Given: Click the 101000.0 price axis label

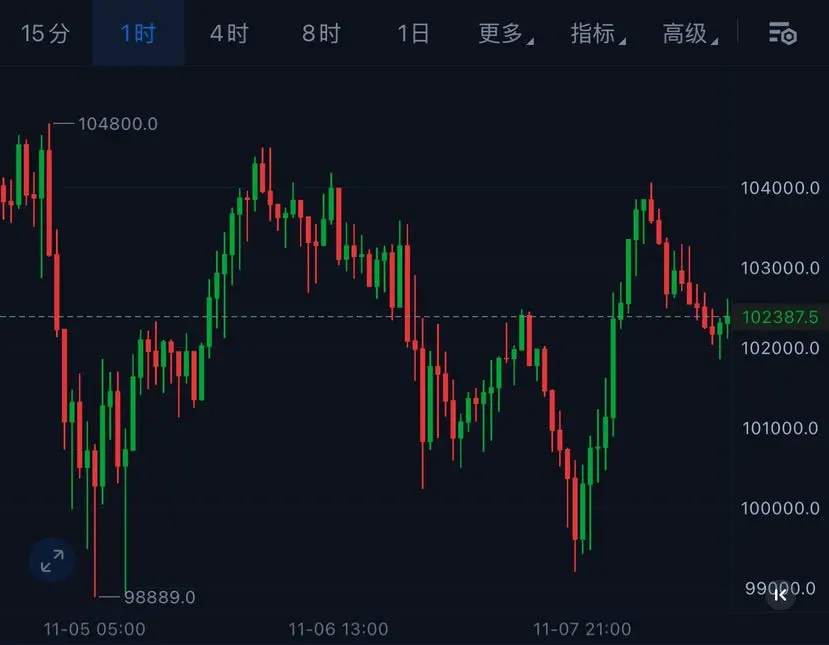Looking at the screenshot, I should [x=780, y=428].
